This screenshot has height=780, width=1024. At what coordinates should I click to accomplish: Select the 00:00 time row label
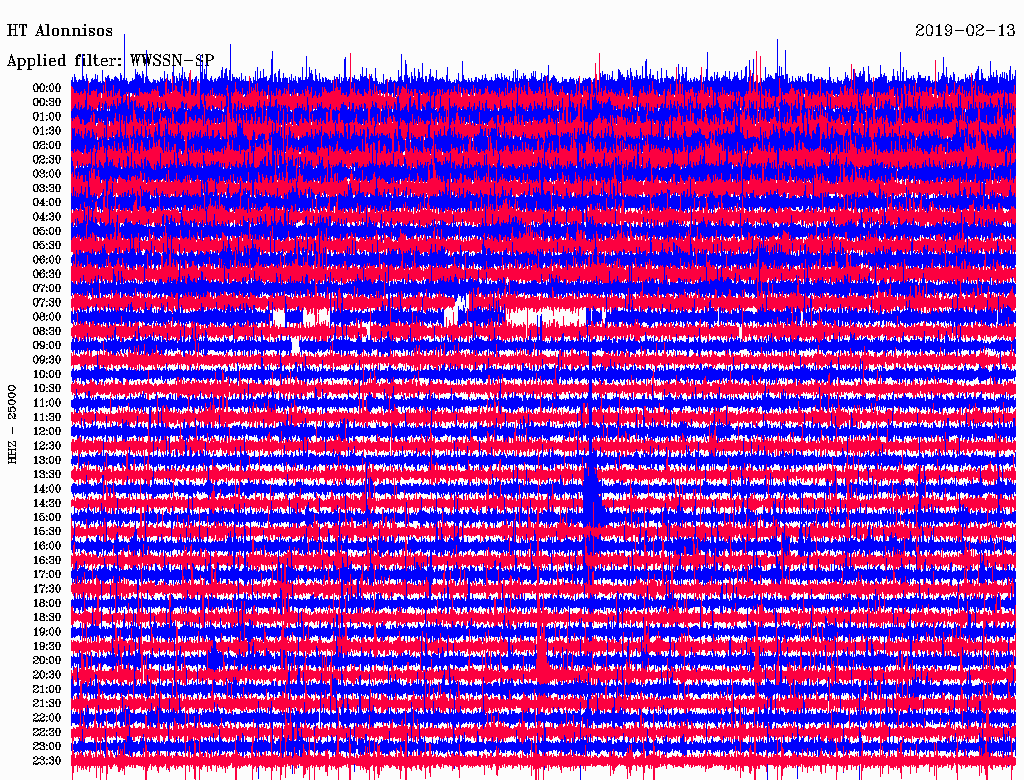click(x=47, y=88)
